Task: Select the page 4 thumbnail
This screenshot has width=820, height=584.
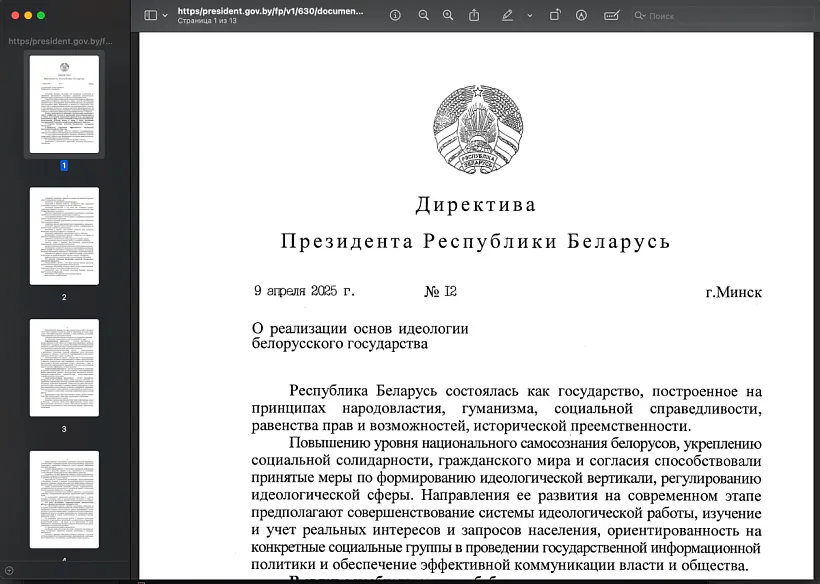Action: (64, 500)
